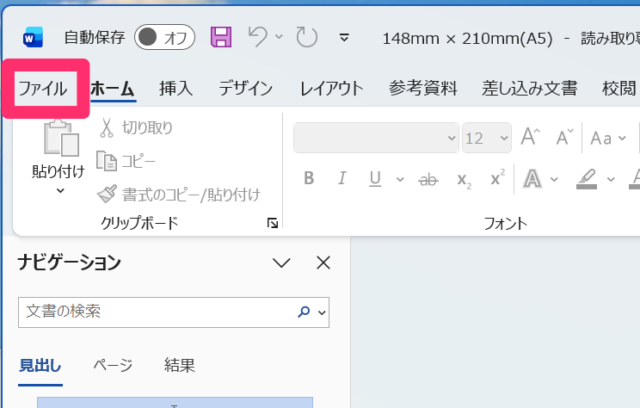The height and width of the screenshot is (408, 640).
Task: Open the ファイル tab
Action: pos(43,88)
